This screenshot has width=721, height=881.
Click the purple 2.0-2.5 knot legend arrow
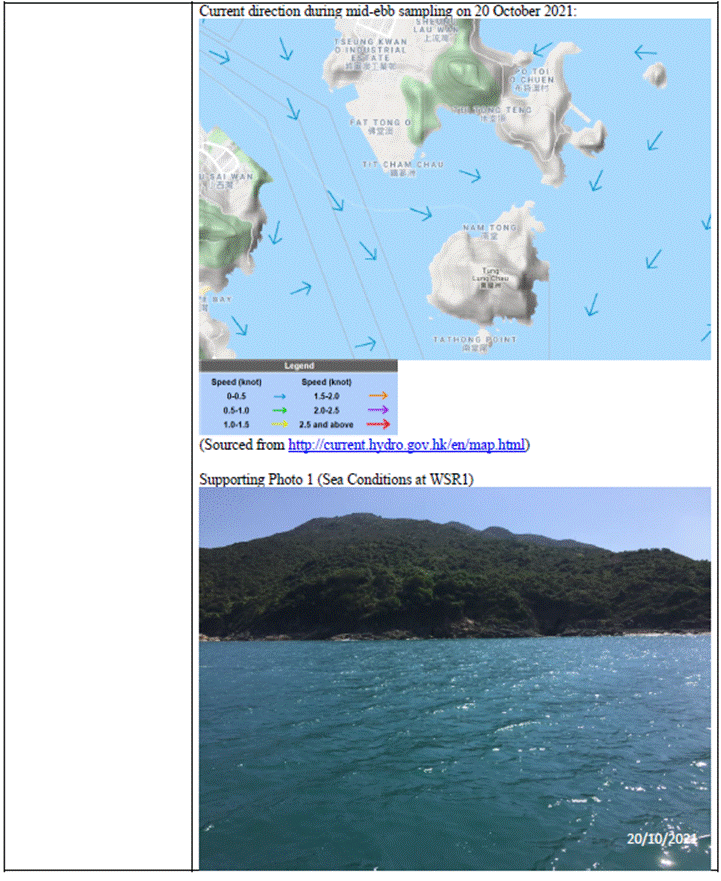pyautogui.click(x=378, y=411)
